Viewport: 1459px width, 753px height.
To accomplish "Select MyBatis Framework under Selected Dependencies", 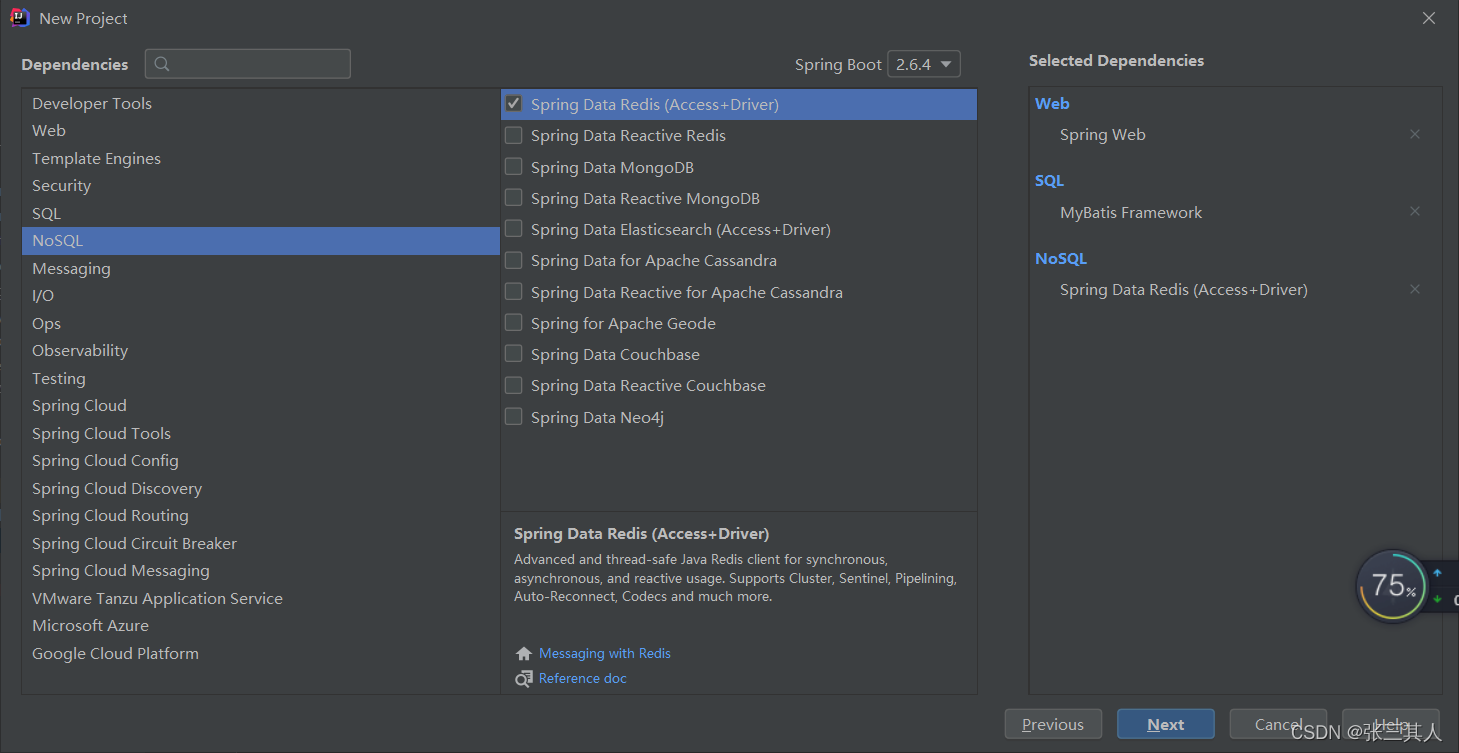I will tap(1131, 212).
